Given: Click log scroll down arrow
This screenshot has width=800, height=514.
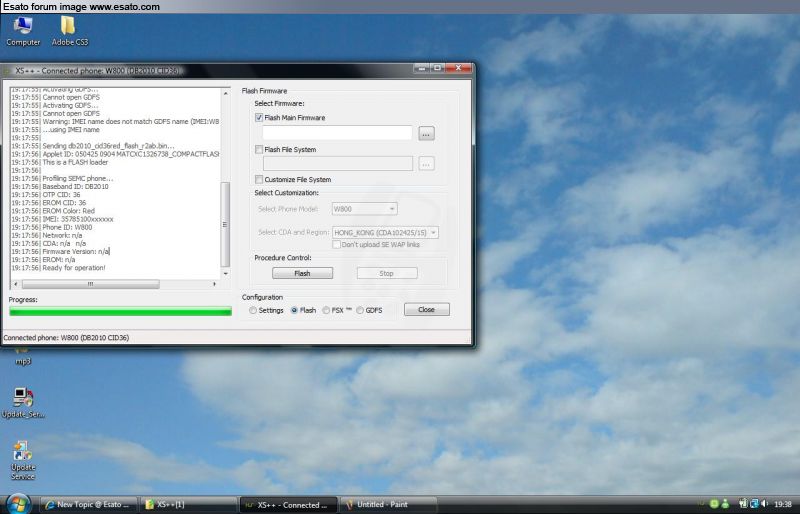Looking at the screenshot, I should coord(226,274).
